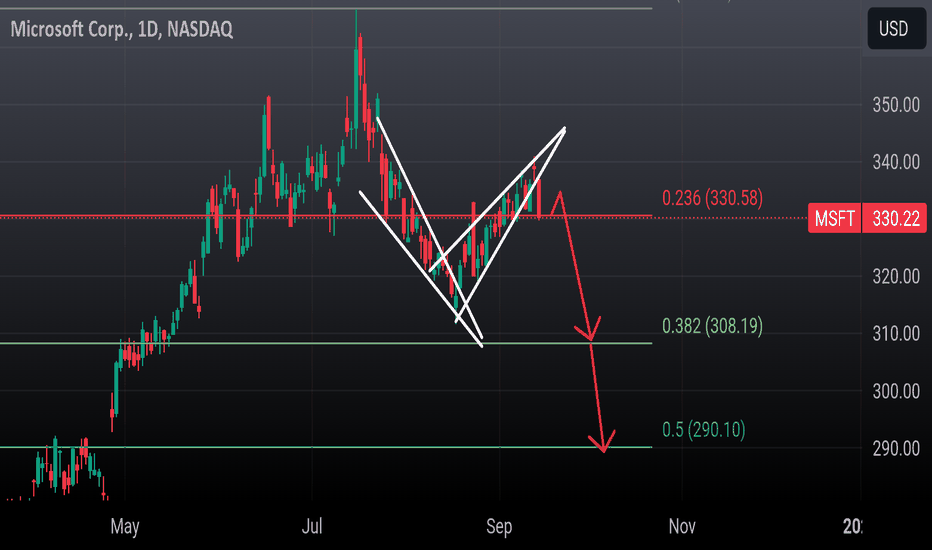Select the 0.382 (308.19) Fibonacci label
Image resolution: width=932 pixels, height=550 pixels.
[x=712, y=326]
